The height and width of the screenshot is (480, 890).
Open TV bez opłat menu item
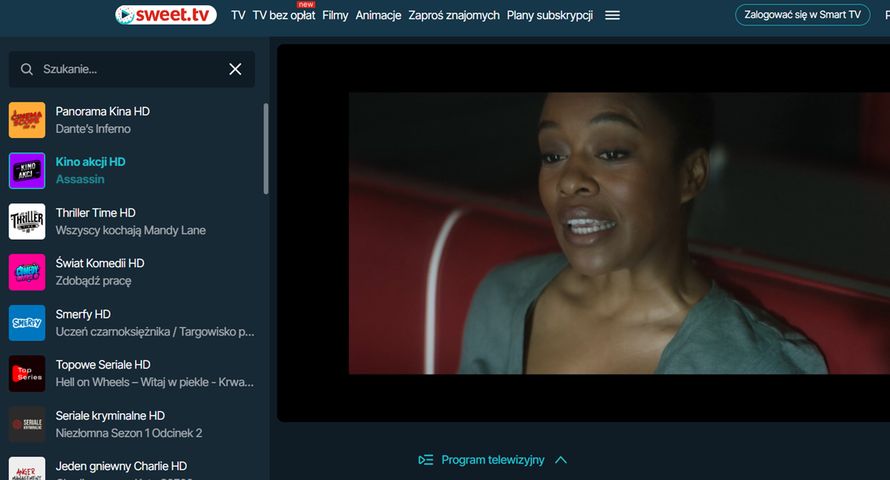tap(284, 15)
